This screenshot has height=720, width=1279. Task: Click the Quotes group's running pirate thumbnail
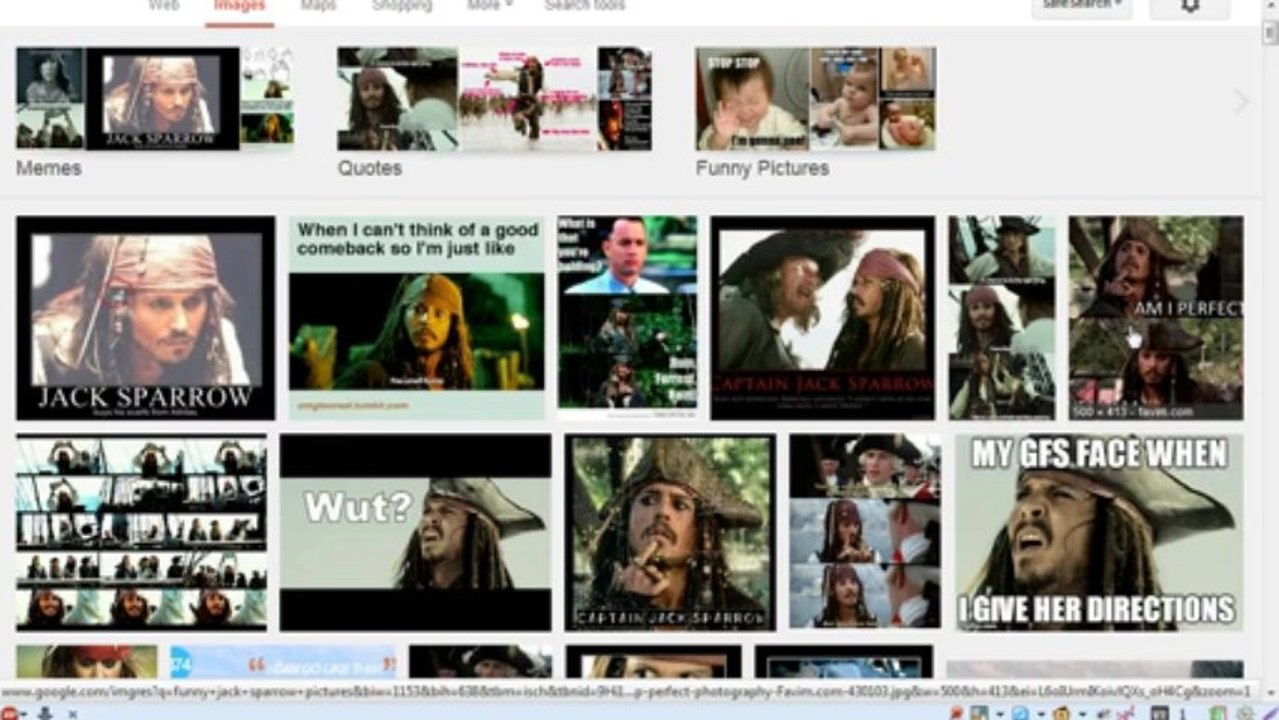click(x=527, y=99)
